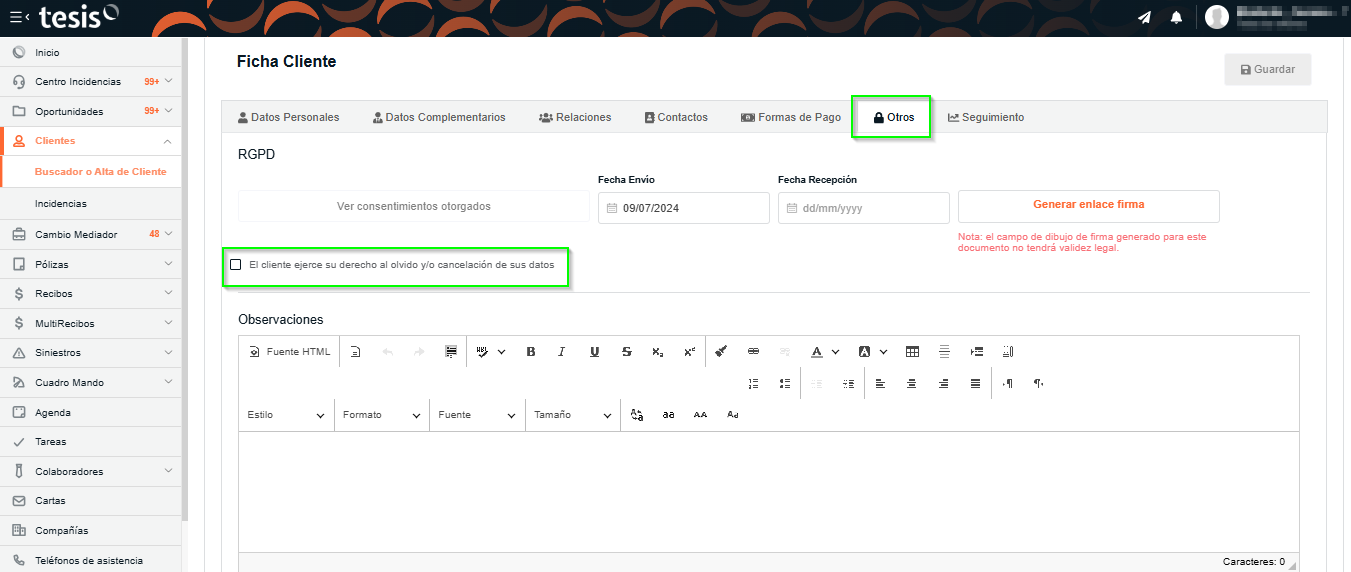Justify text alignment
Viewport: 1351px width, 572px height.
click(975, 384)
